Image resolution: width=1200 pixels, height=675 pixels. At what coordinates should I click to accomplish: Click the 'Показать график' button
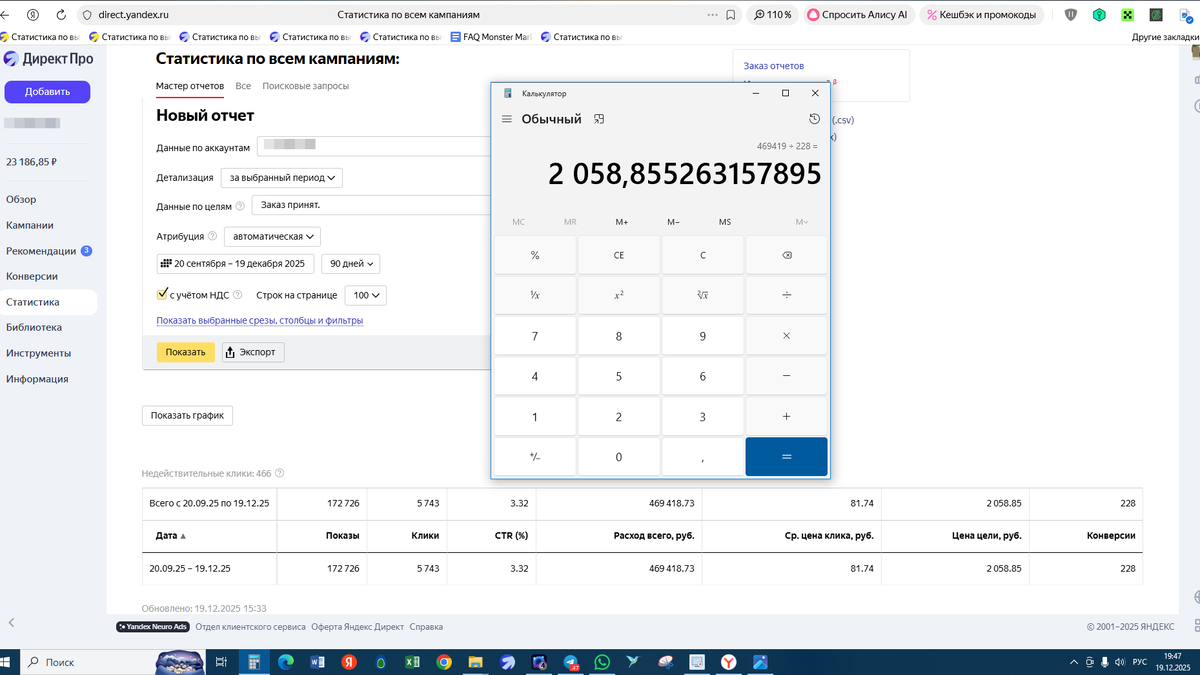coord(188,415)
